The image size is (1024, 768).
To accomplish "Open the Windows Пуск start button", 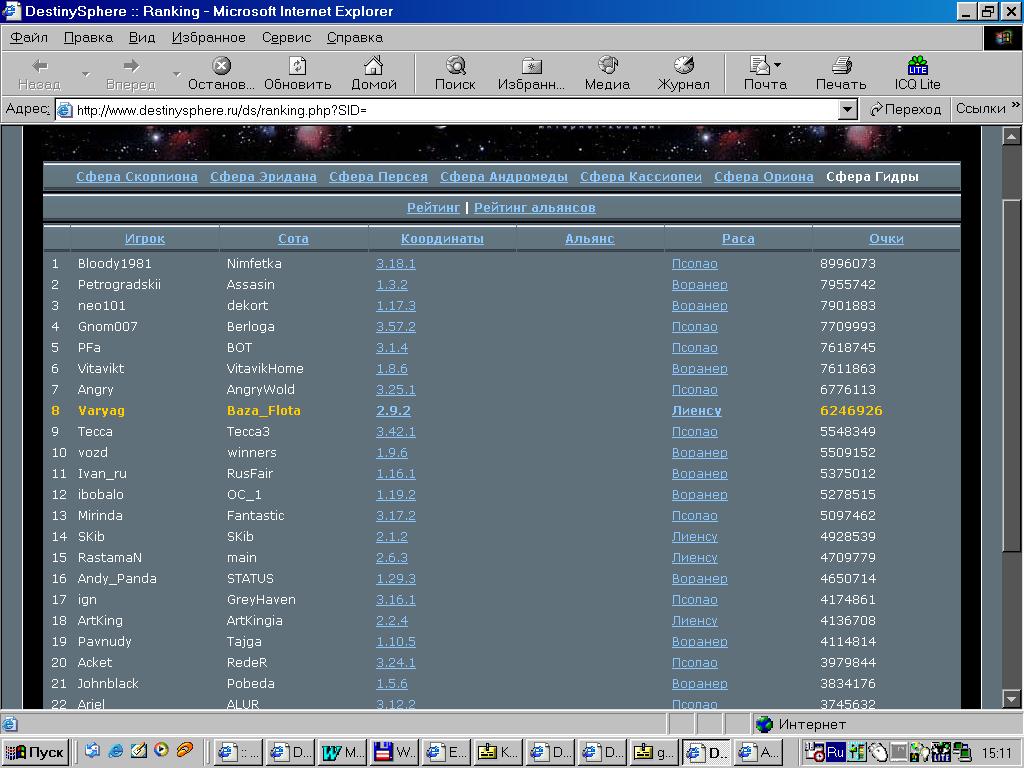I will point(35,752).
